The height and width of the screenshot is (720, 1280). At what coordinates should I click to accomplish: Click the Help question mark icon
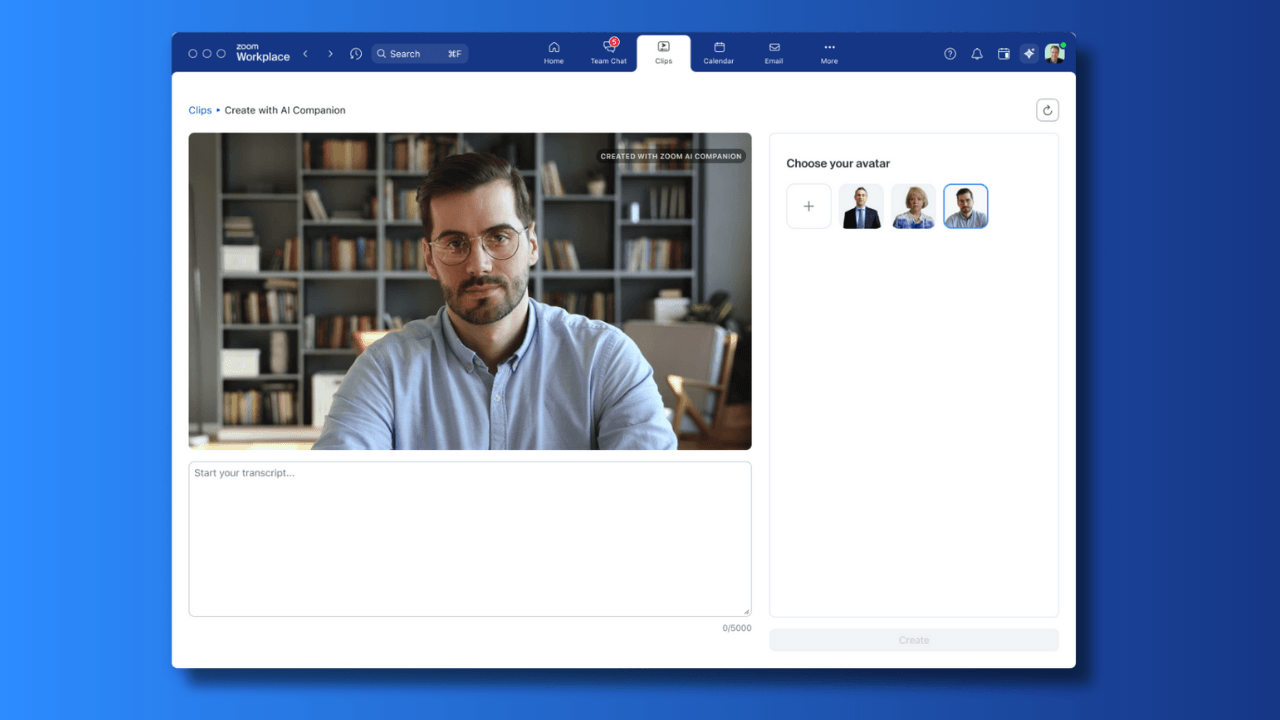[949, 53]
